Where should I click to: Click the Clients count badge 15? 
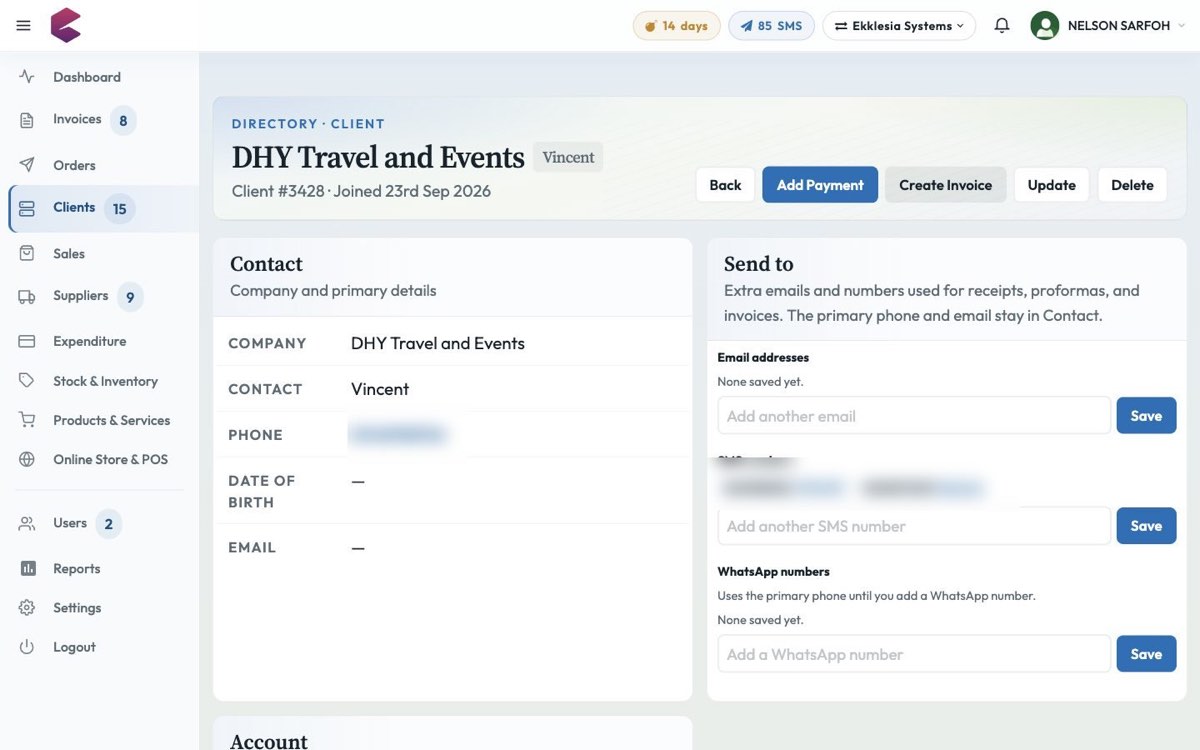119,209
